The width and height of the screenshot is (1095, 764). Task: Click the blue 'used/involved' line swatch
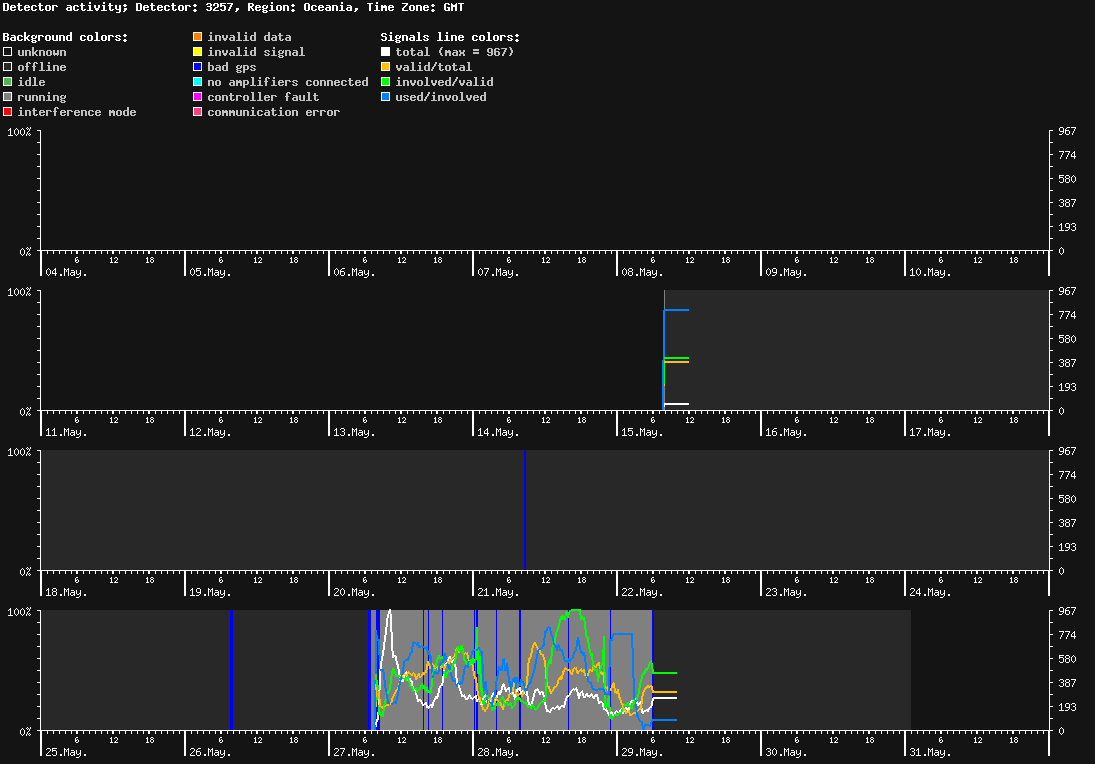(385, 96)
